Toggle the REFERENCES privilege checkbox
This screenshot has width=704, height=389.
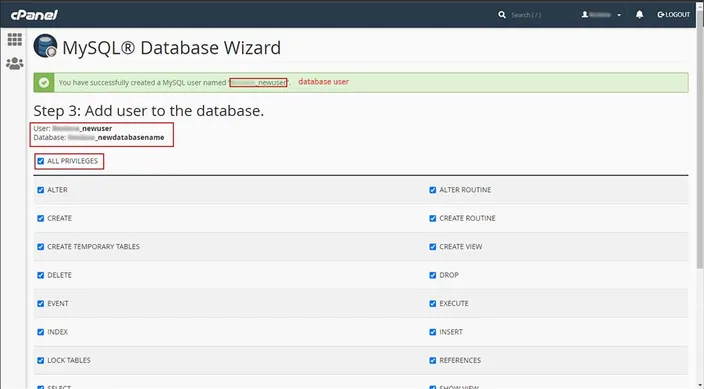[433, 360]
